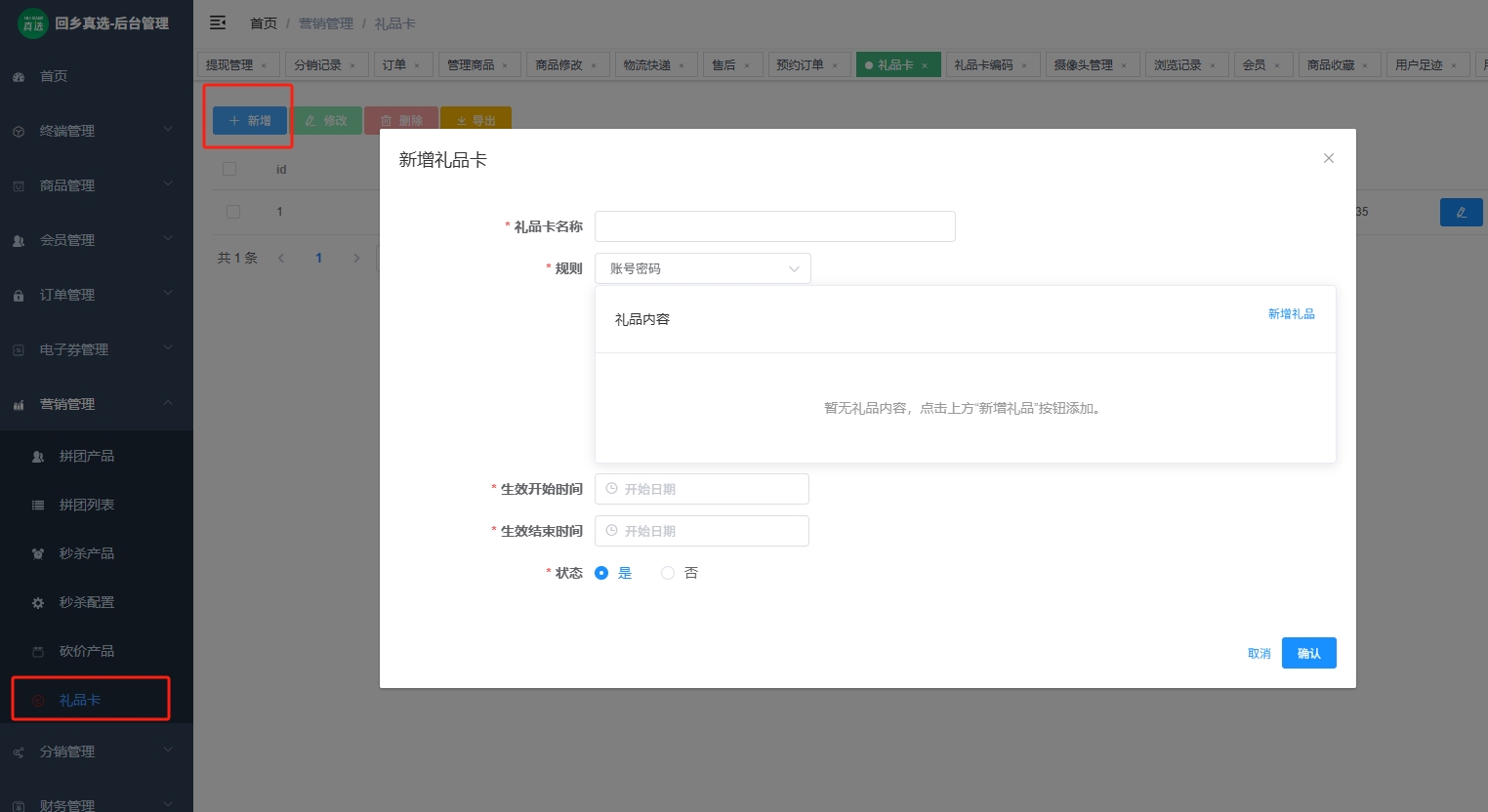Image resolution: width=1488 pixels, height=812 pixels.
Task: Click the 礼品卡名称 input field
Action: click(774, 225)
